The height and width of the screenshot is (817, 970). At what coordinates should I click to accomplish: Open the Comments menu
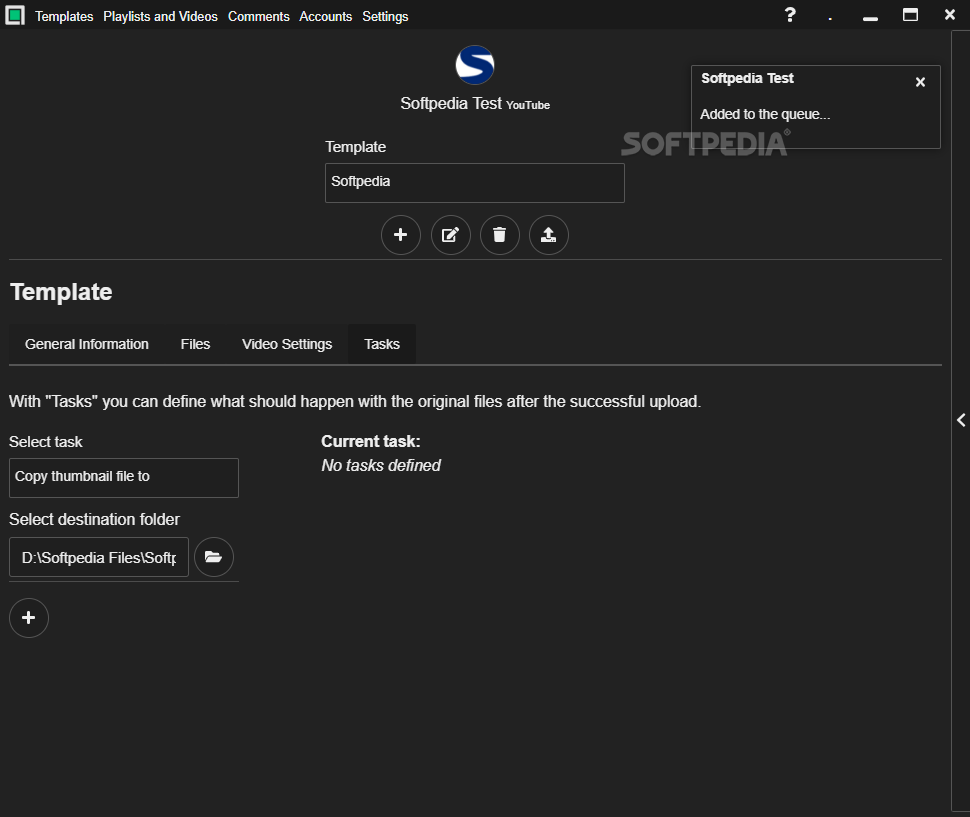(x=259, y=16)
